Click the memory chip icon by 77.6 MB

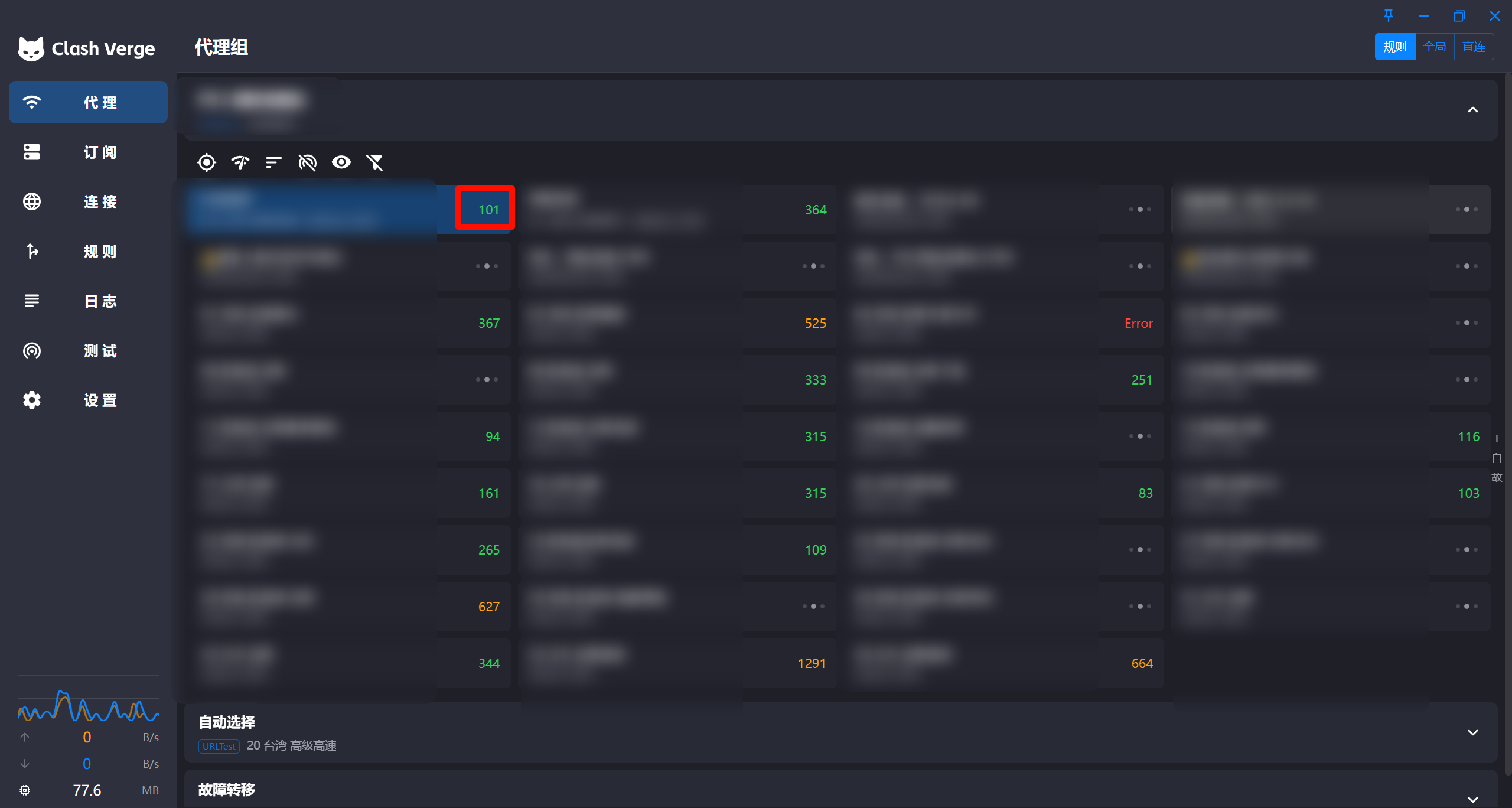(x=25, y=790)
